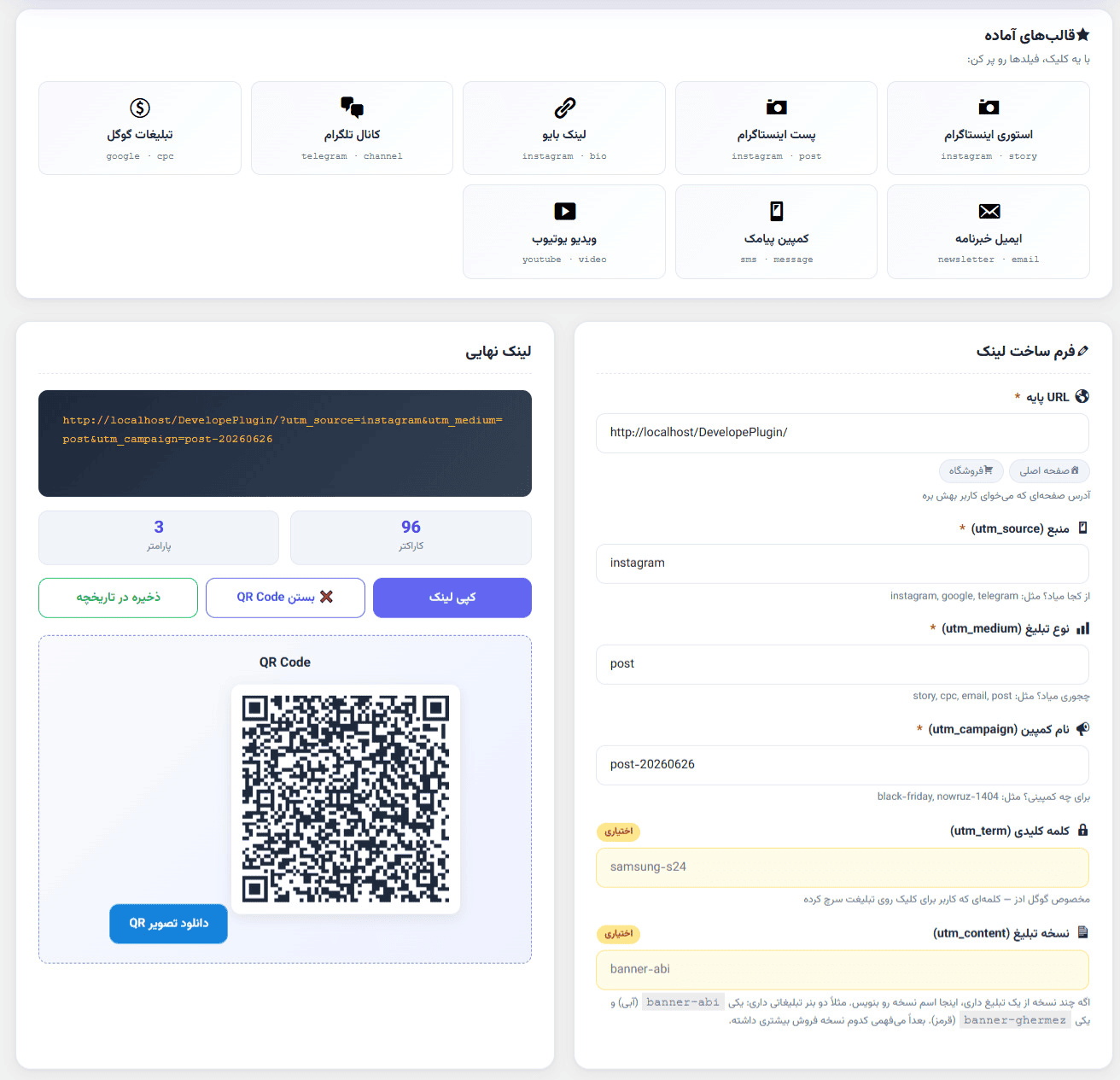This screenshot has width=1120, height=1080.
Task: Click the banner-ghermez code snippet in the hint
Action: click(x=1015, y=1020)
